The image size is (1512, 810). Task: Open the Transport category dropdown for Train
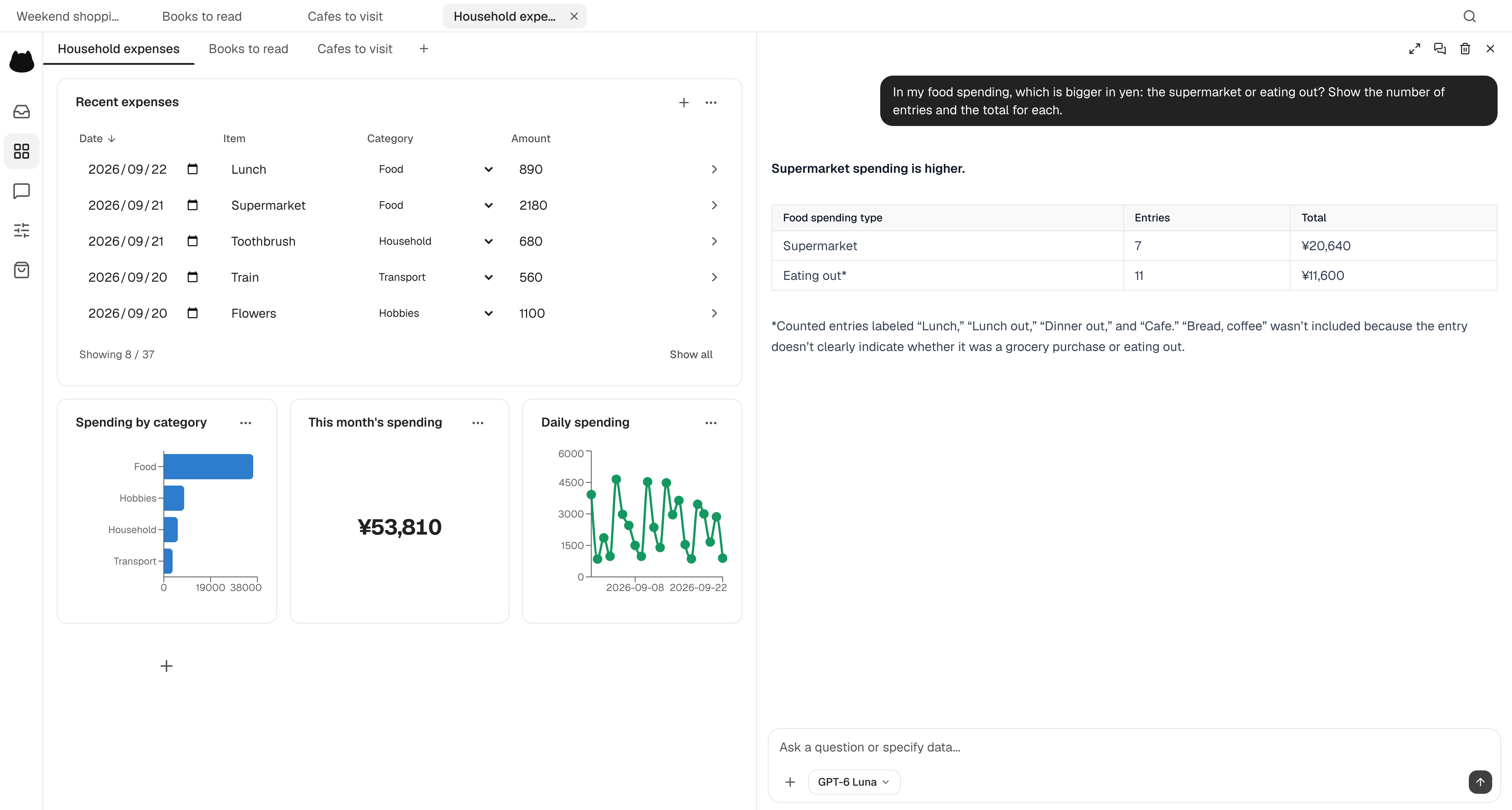pos(436,277)
